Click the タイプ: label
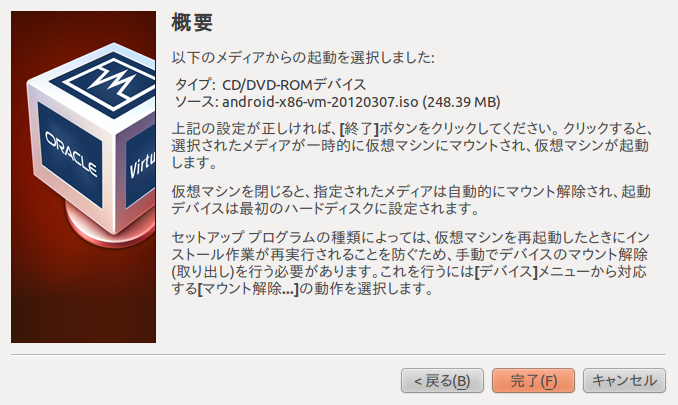Image resolution: width=678 pixels, height=405 pixels. point(195,84)
